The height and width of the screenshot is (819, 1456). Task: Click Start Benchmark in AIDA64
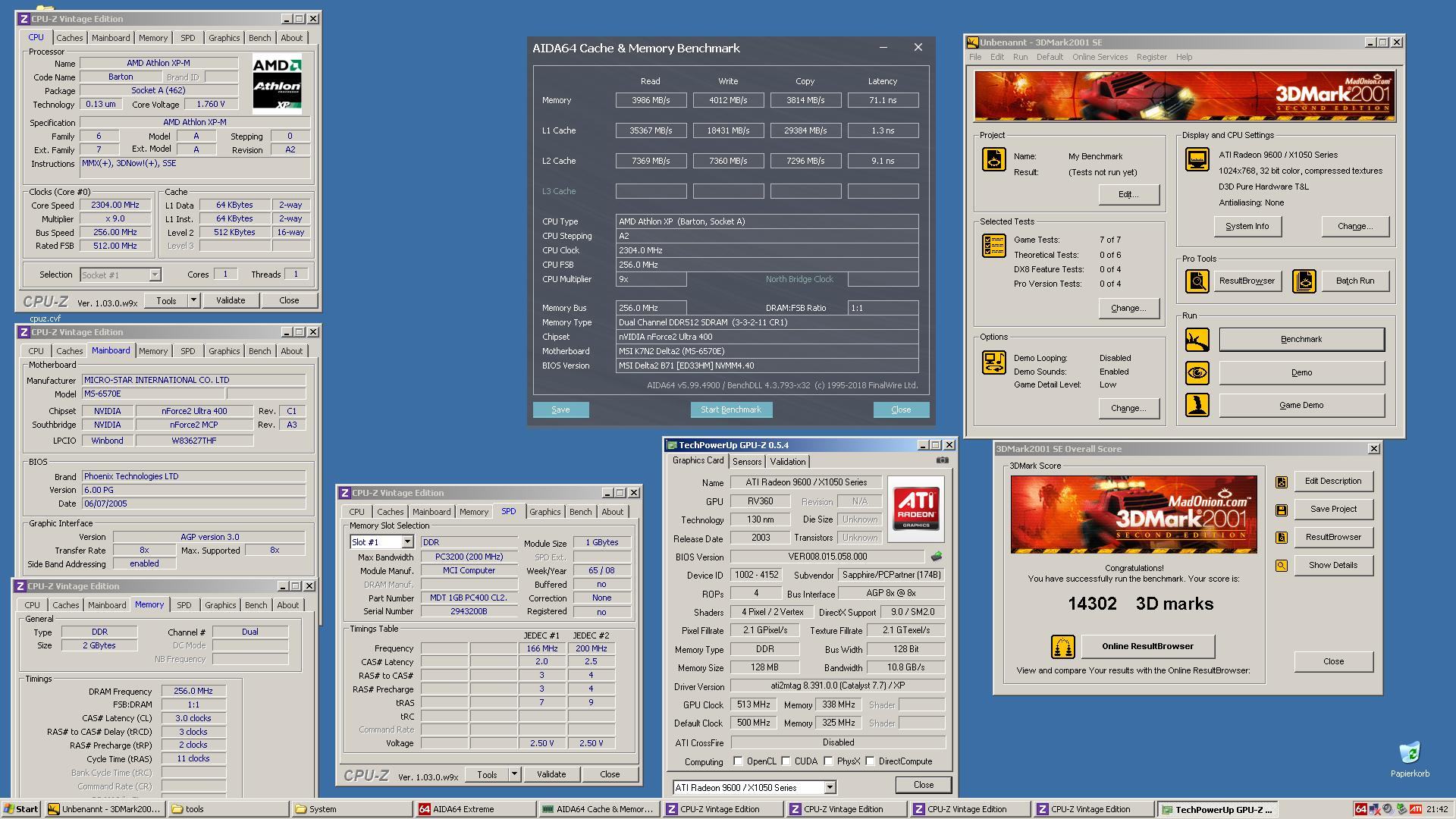(731, 410)
